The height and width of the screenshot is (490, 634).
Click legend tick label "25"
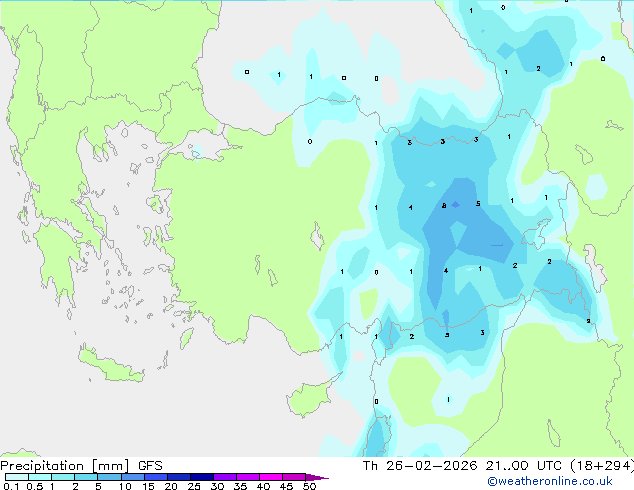[194, 486]
